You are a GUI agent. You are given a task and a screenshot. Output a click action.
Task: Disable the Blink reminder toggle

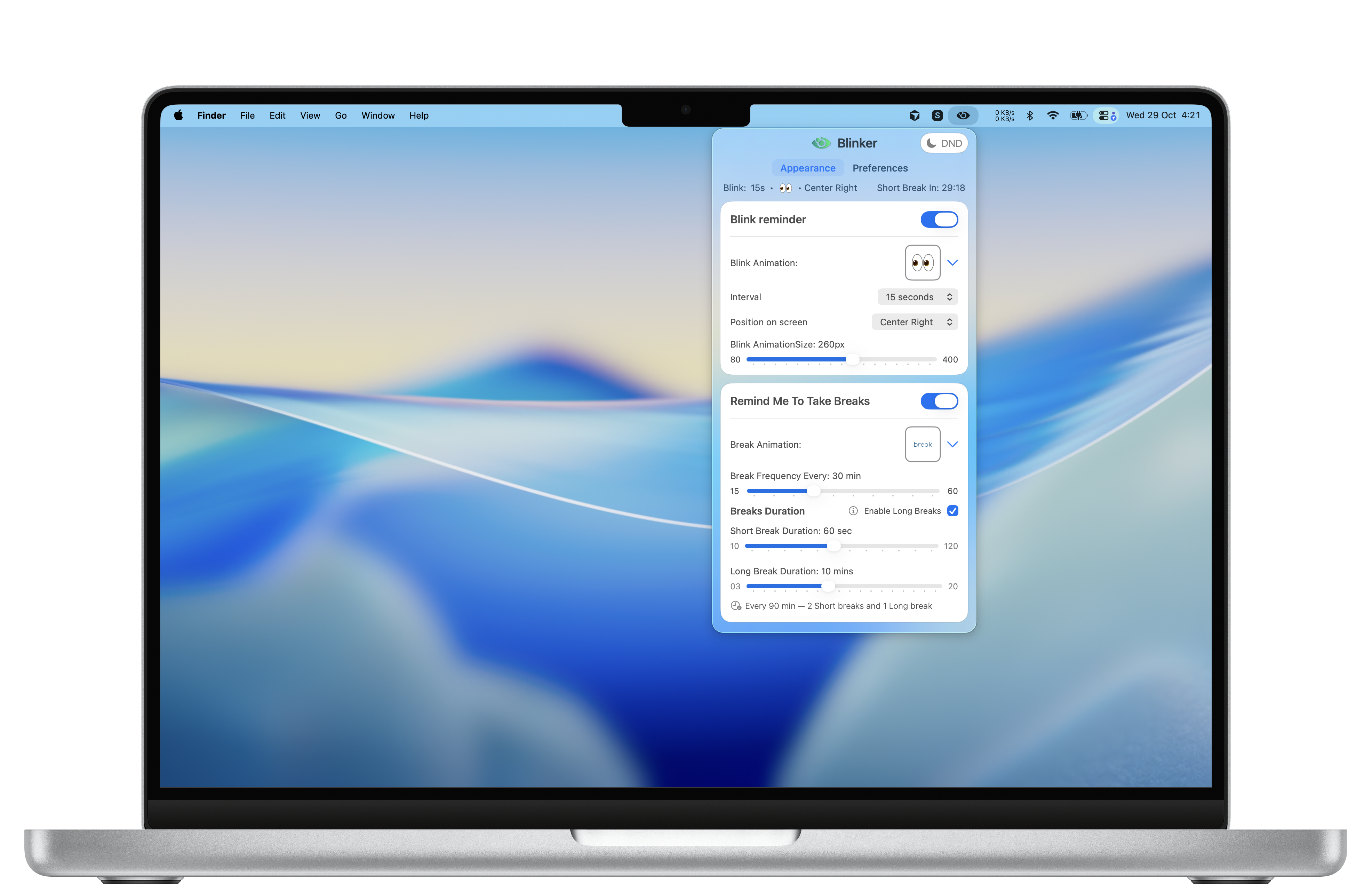tap(939, 219)
